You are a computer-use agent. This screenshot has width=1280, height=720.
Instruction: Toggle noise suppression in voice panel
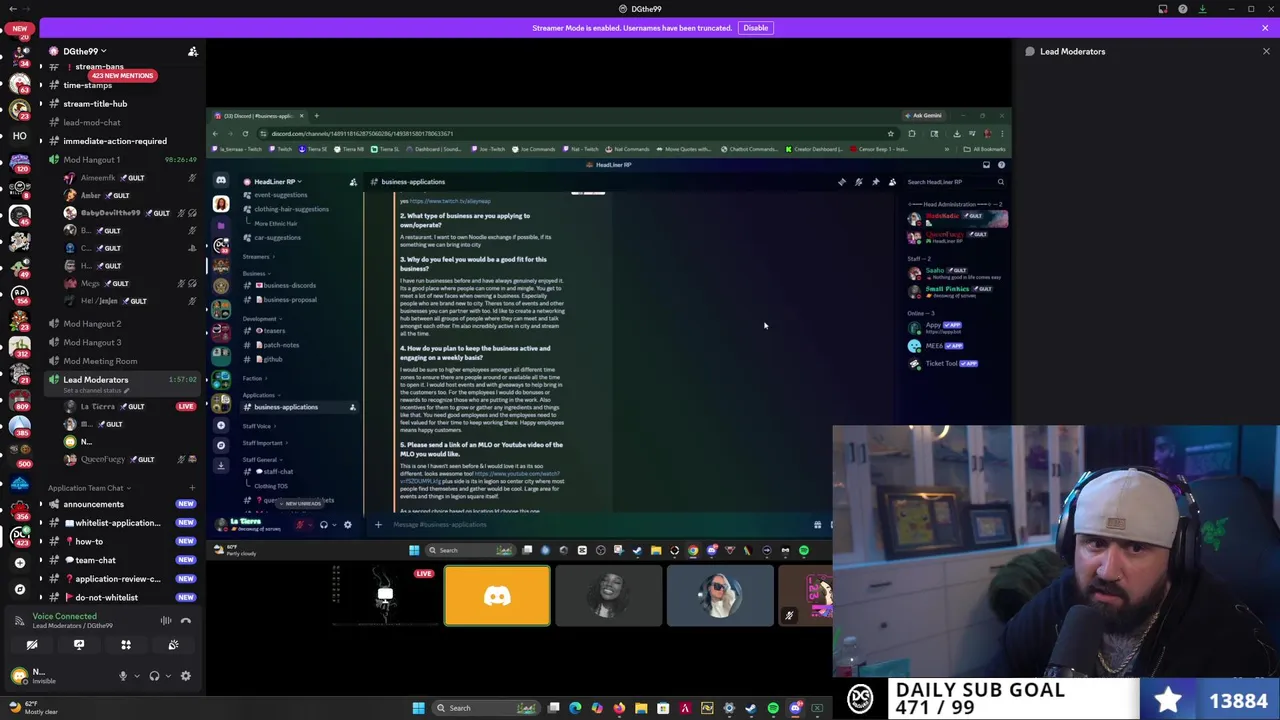(x=166, y=621)
